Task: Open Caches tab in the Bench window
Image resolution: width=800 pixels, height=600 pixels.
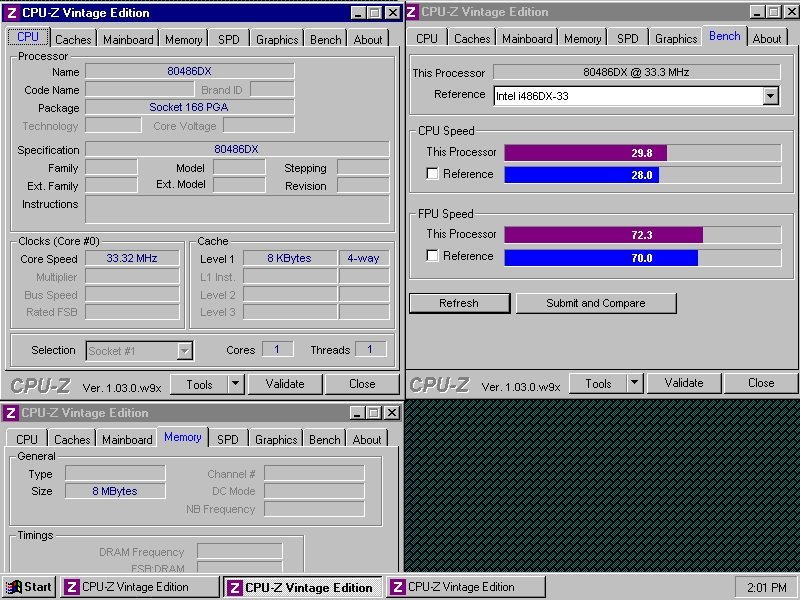Action: [x=472, y=38]
